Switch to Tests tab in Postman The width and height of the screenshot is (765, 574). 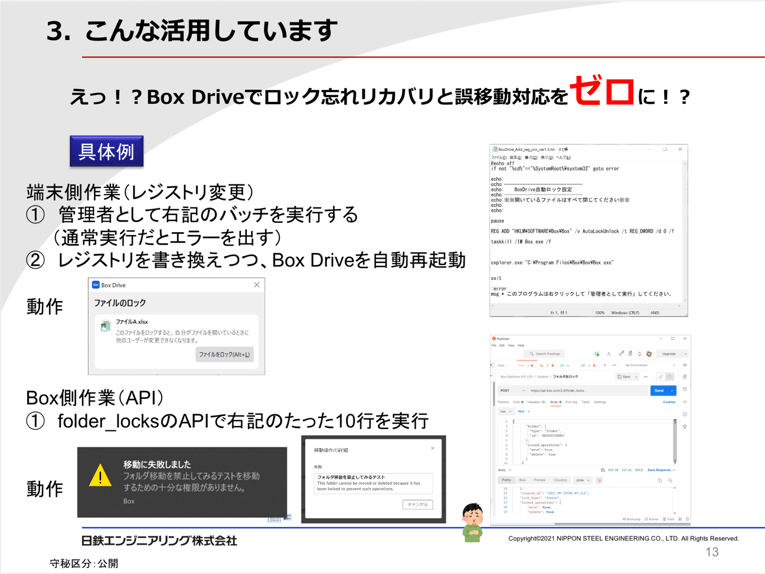click(x=586, y=402)
